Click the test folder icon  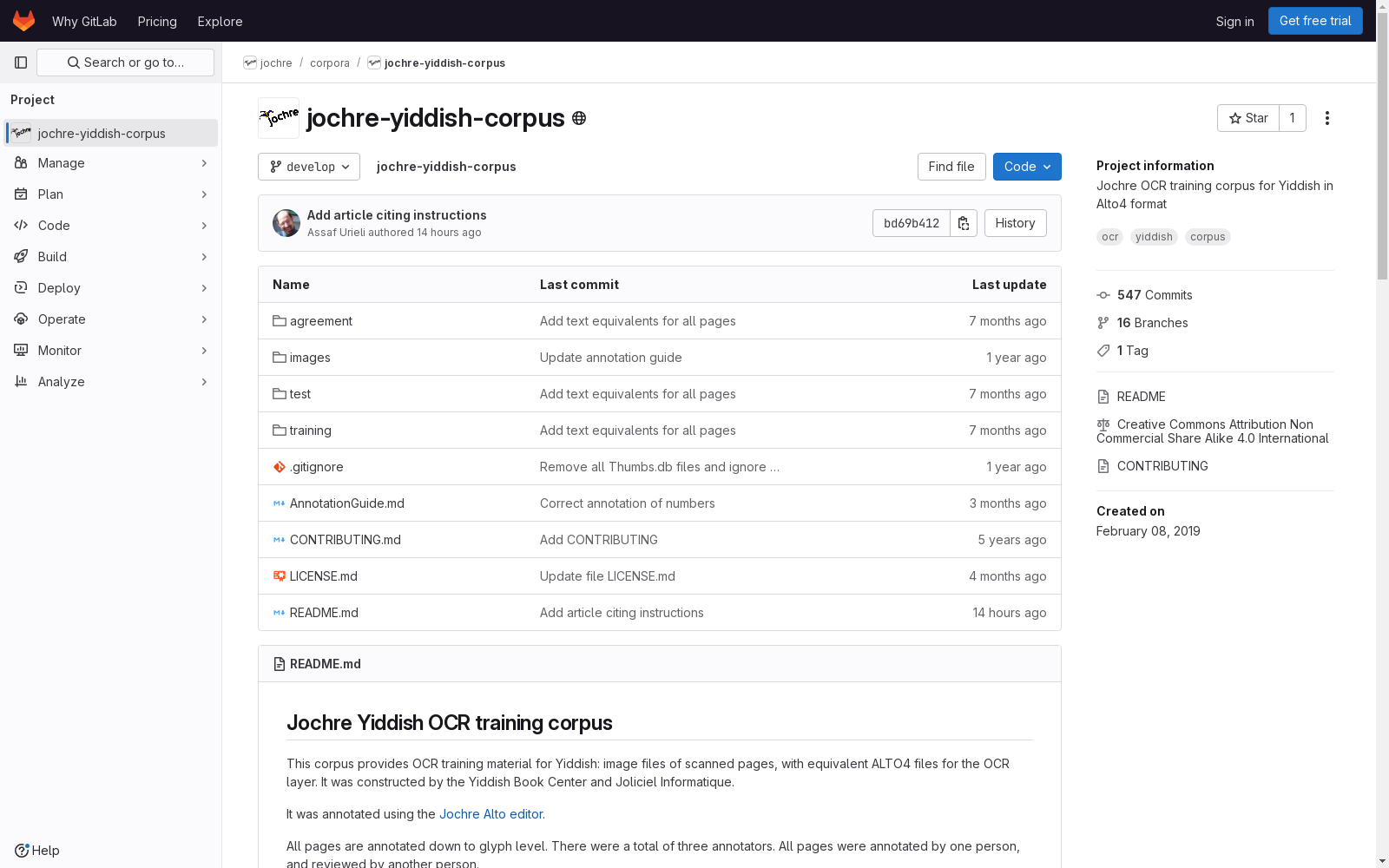280,394
